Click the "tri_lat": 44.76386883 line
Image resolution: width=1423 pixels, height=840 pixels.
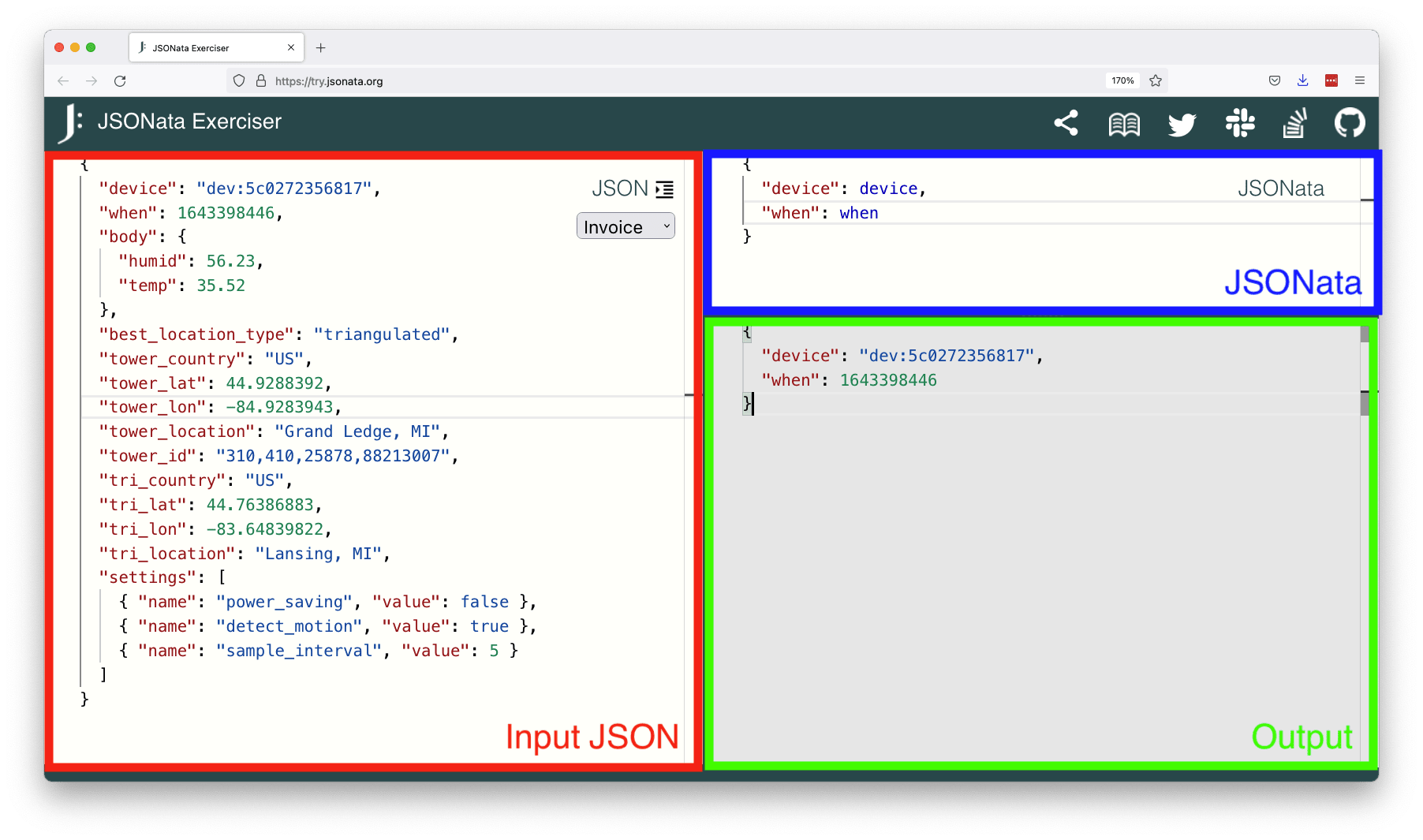coord(210,505)
